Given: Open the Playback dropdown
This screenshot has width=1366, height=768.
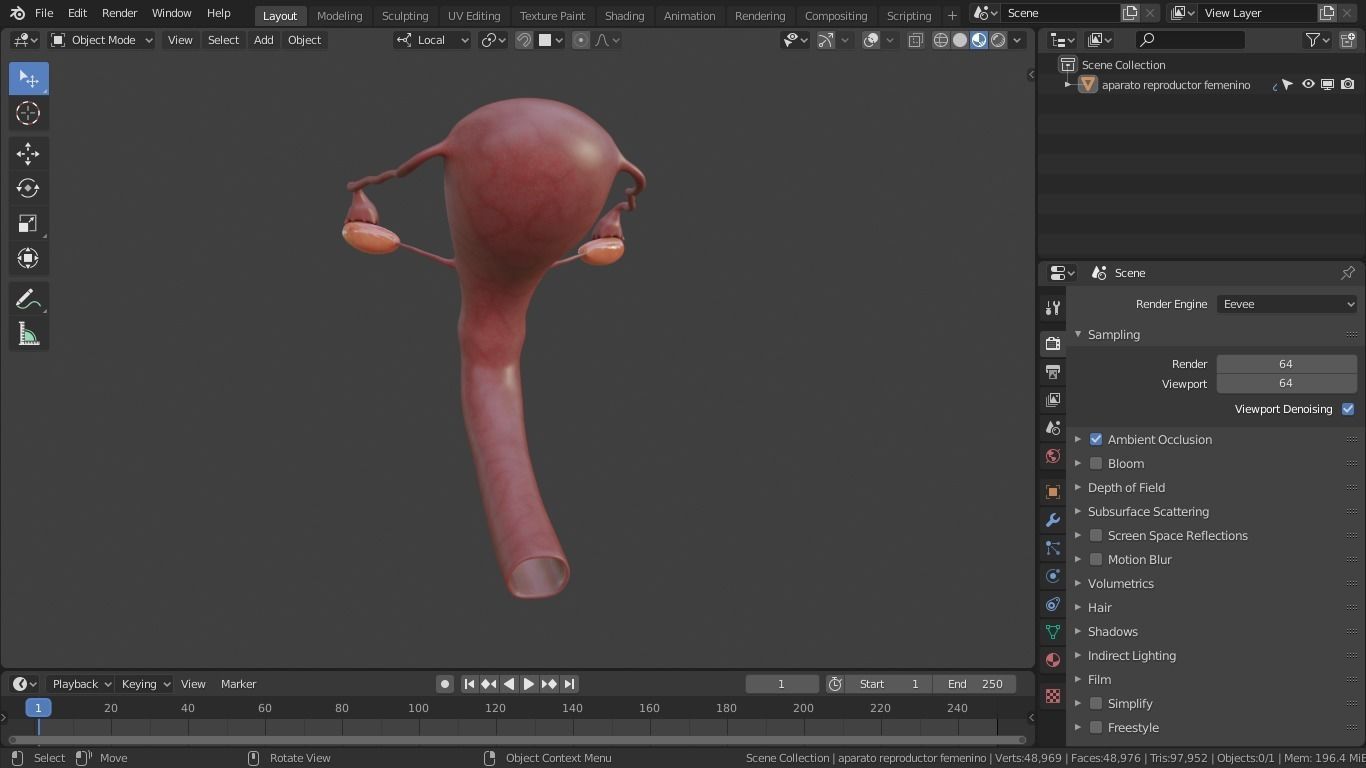Looking at the screenshot, I should [81, 684].
